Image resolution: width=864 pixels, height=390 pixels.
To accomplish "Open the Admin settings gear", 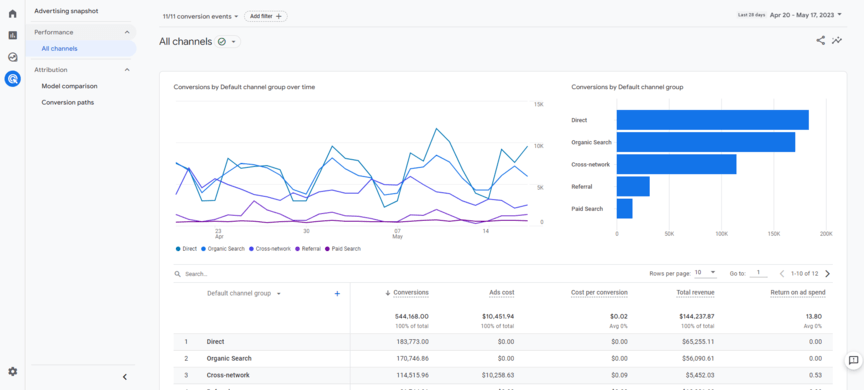I will (12, 371).
